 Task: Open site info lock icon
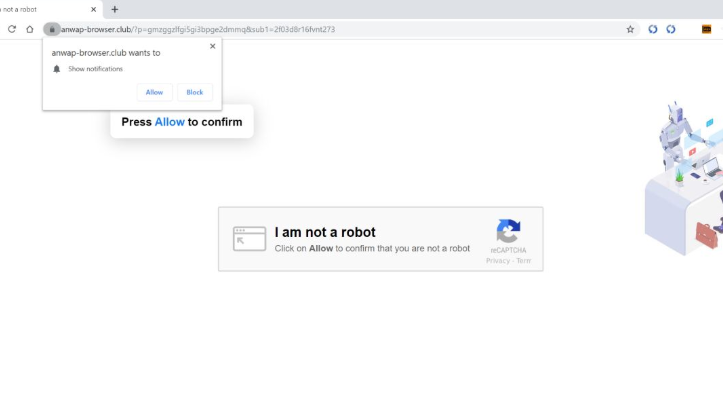(52, 29)
